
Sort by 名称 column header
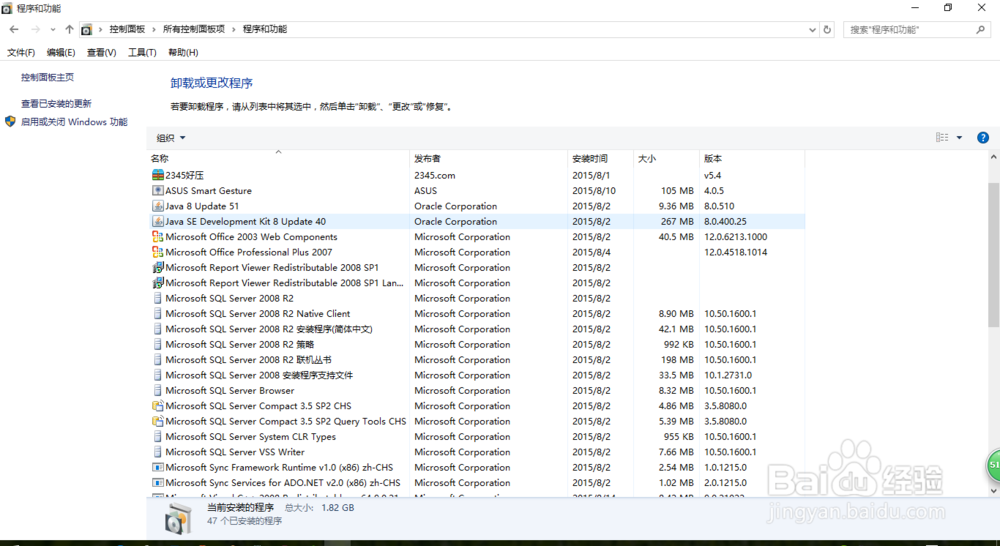[x=279, y=158]
